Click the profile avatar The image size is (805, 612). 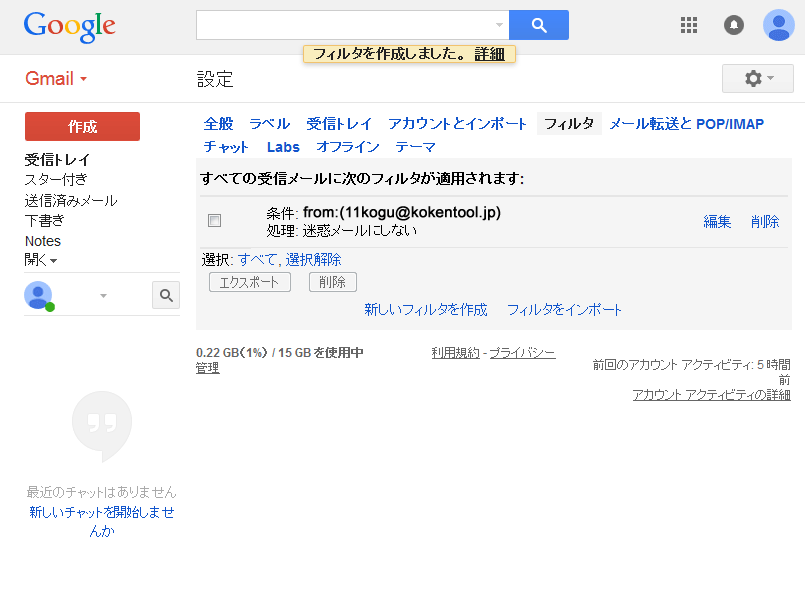tap(778, 25)
